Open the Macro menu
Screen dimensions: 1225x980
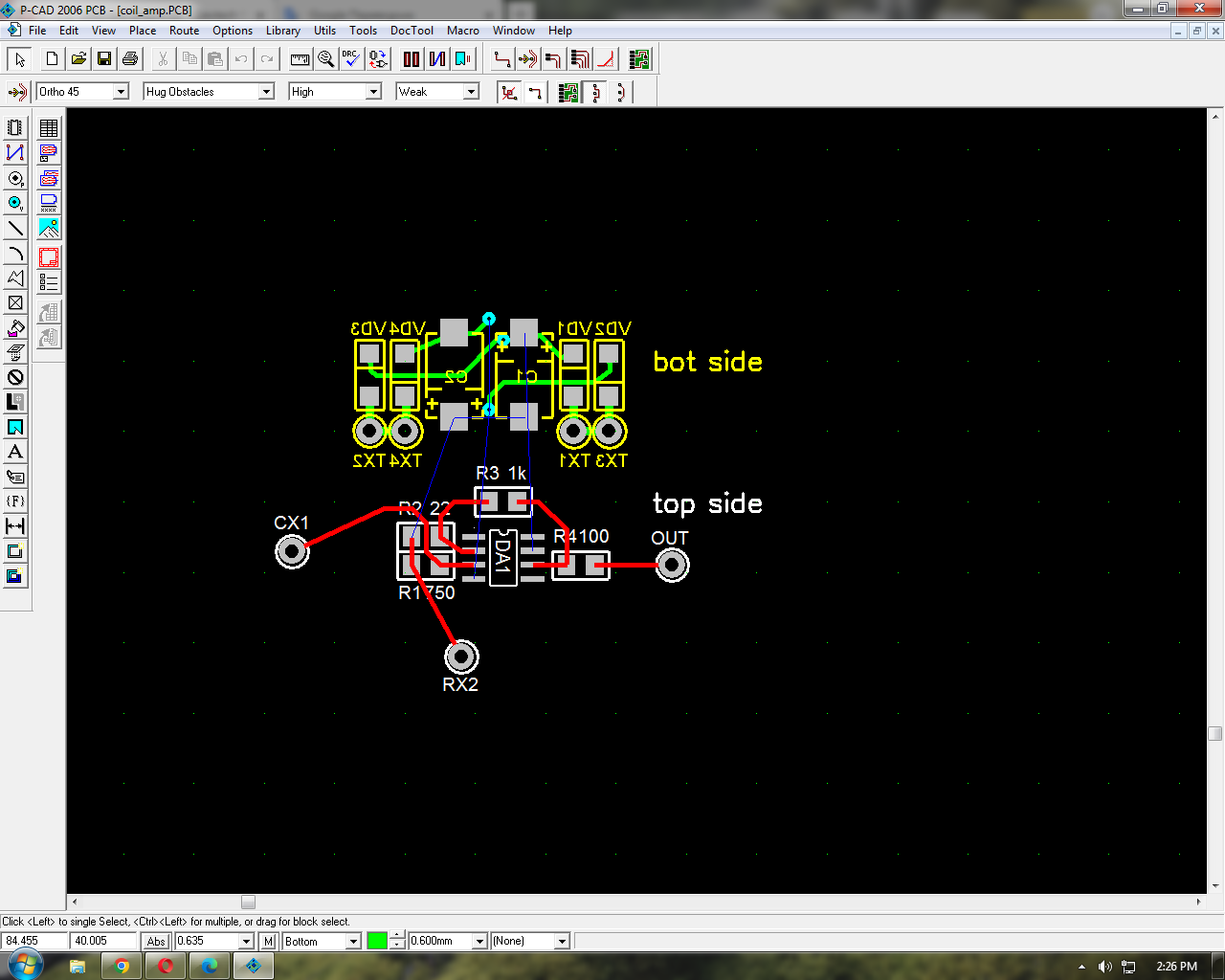tap(463, 31)
